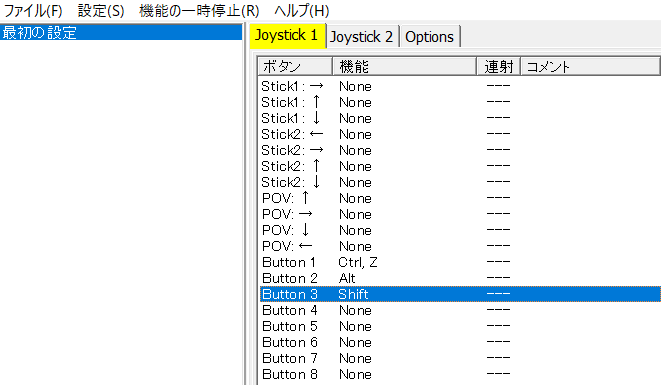Click the コメント column header
The height and width of the screenshot is (385, 661).
click(x=591, y=67)
